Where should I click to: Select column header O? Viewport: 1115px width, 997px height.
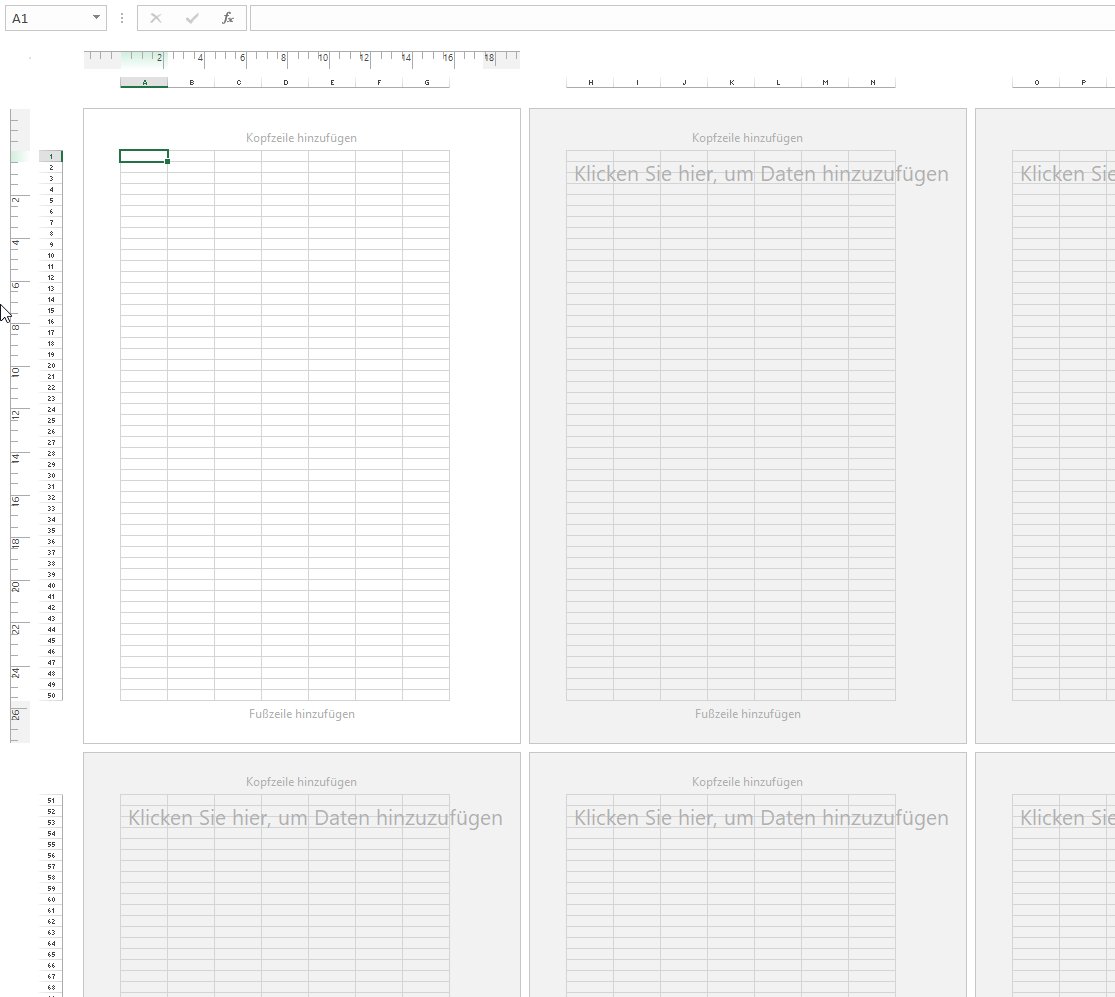[1036, 82]
